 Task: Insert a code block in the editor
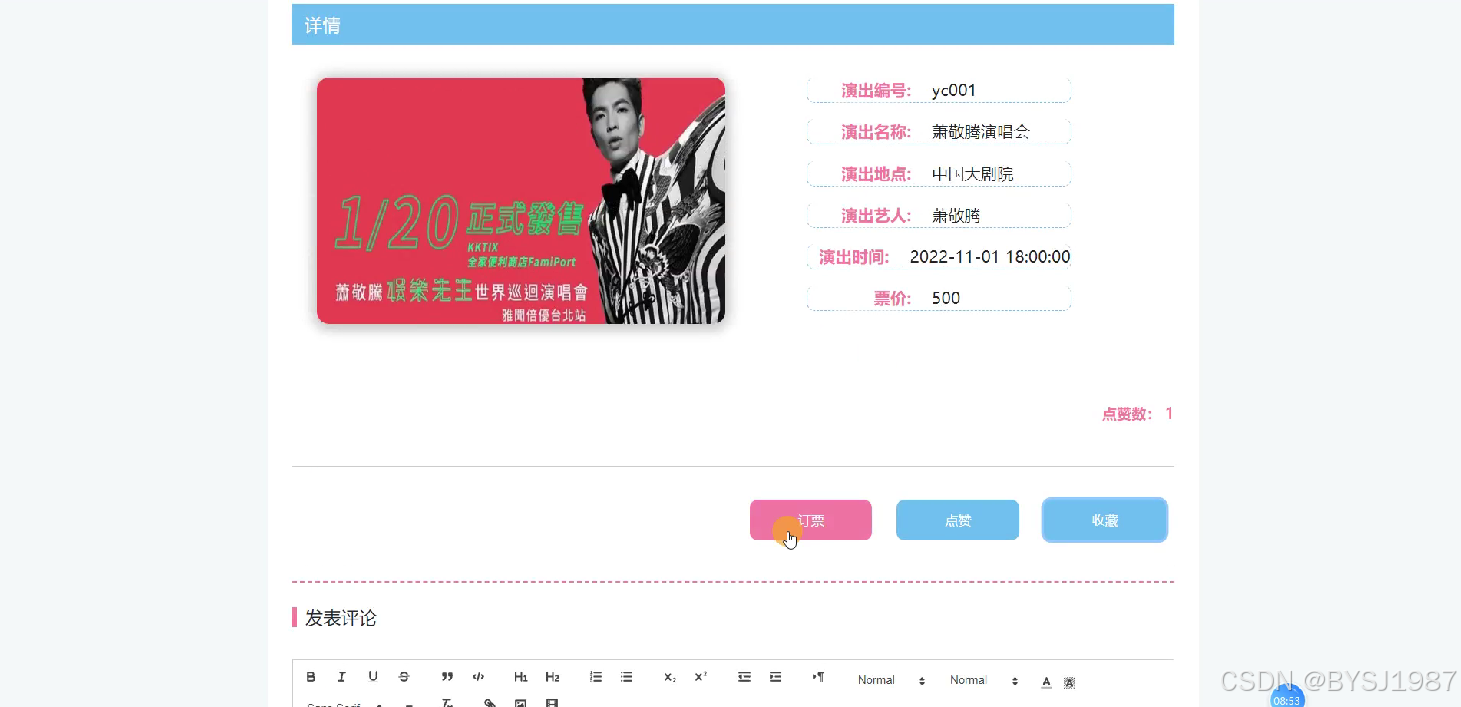coord(478,677)
